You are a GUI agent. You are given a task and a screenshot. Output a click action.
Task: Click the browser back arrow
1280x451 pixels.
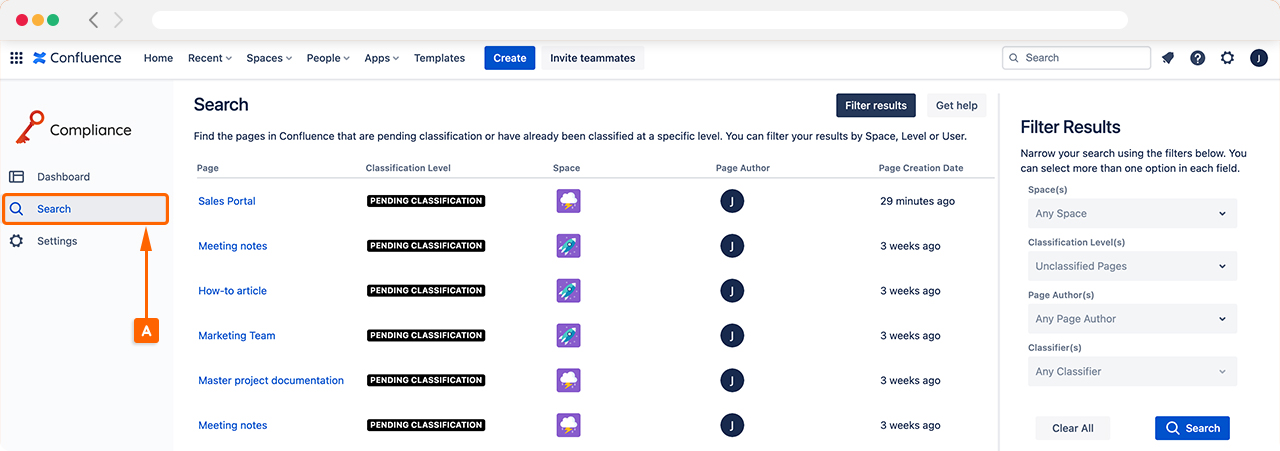94,20
